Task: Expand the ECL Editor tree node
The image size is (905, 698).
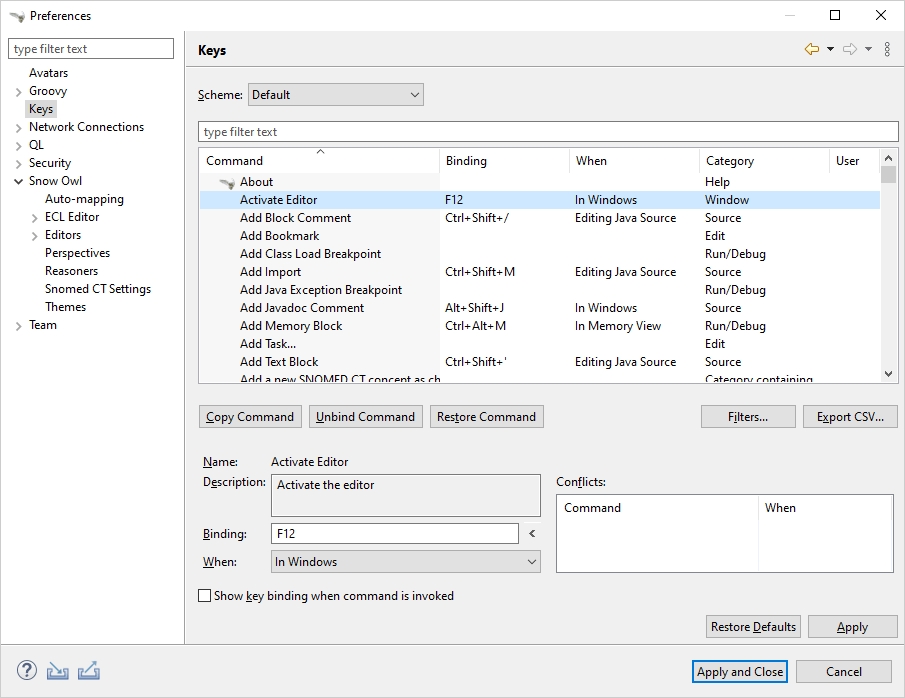Action: (x=35, y=217)
